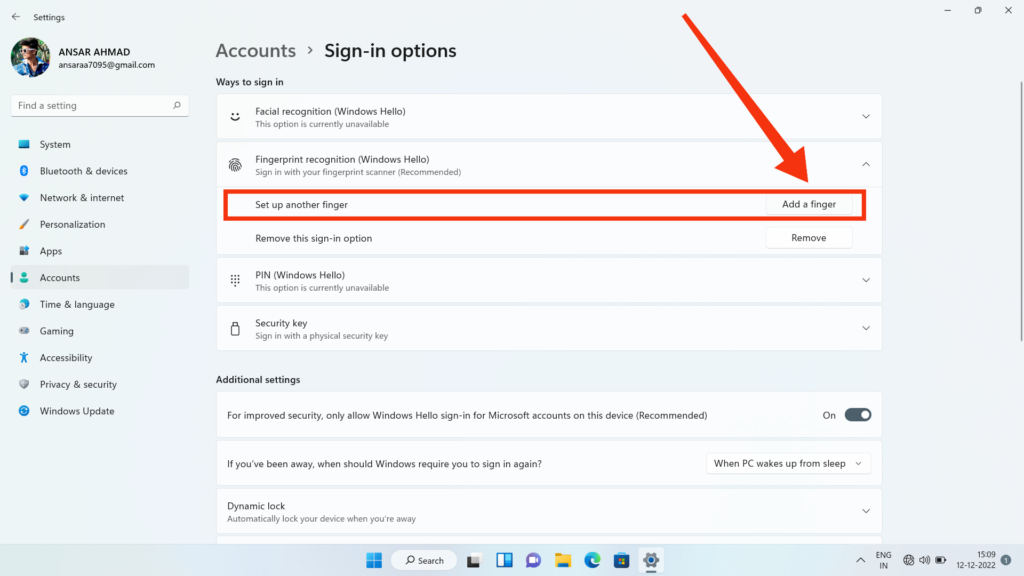Click the Find a setting search box
This screenshot has height=576, width=1024.
point(100,105)
